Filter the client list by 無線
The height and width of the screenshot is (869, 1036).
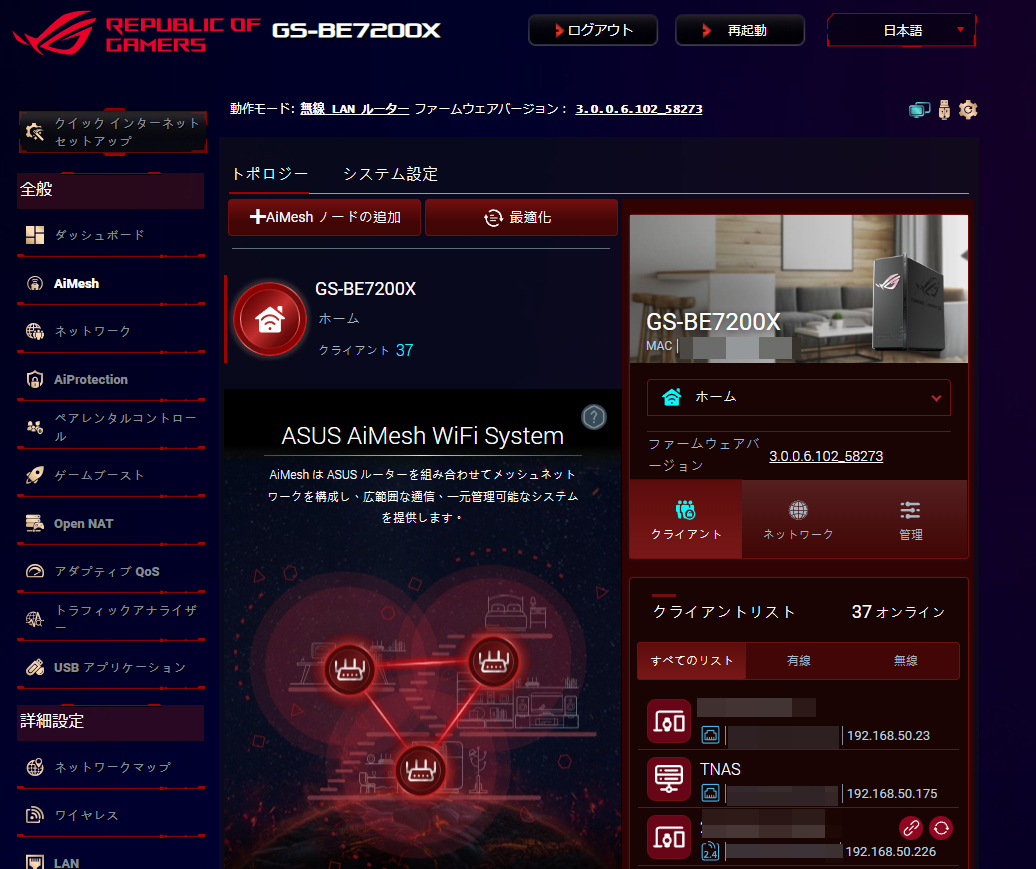[x=905, y=661]
